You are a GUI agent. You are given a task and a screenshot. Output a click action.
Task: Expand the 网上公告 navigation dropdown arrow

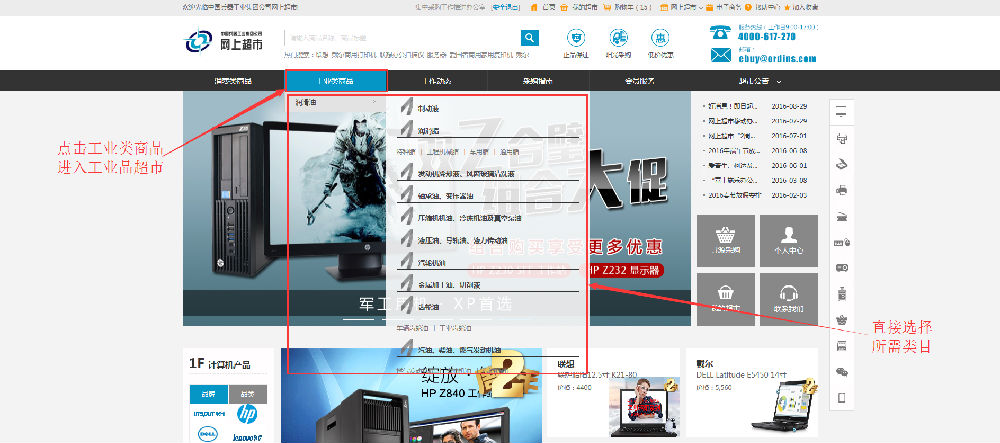779,82
